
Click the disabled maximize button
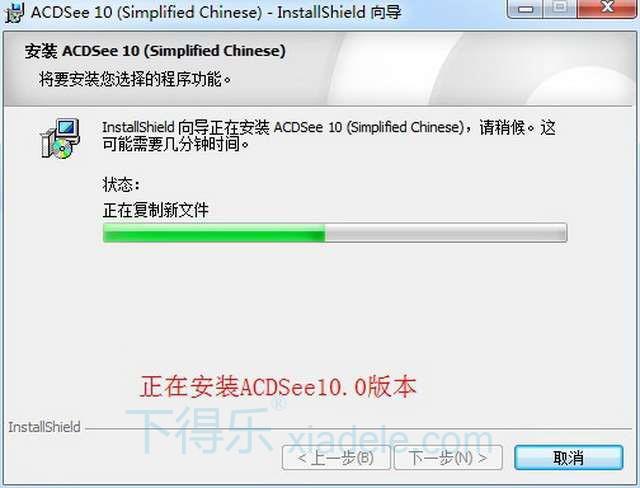coord(561,8)
